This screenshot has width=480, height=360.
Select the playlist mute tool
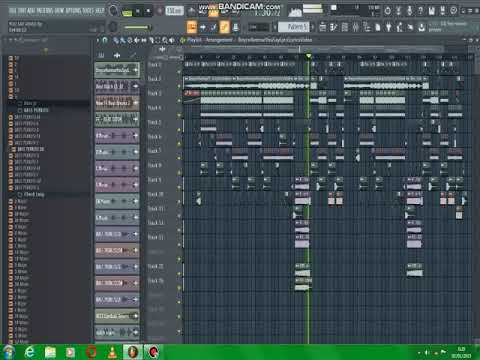137,40
